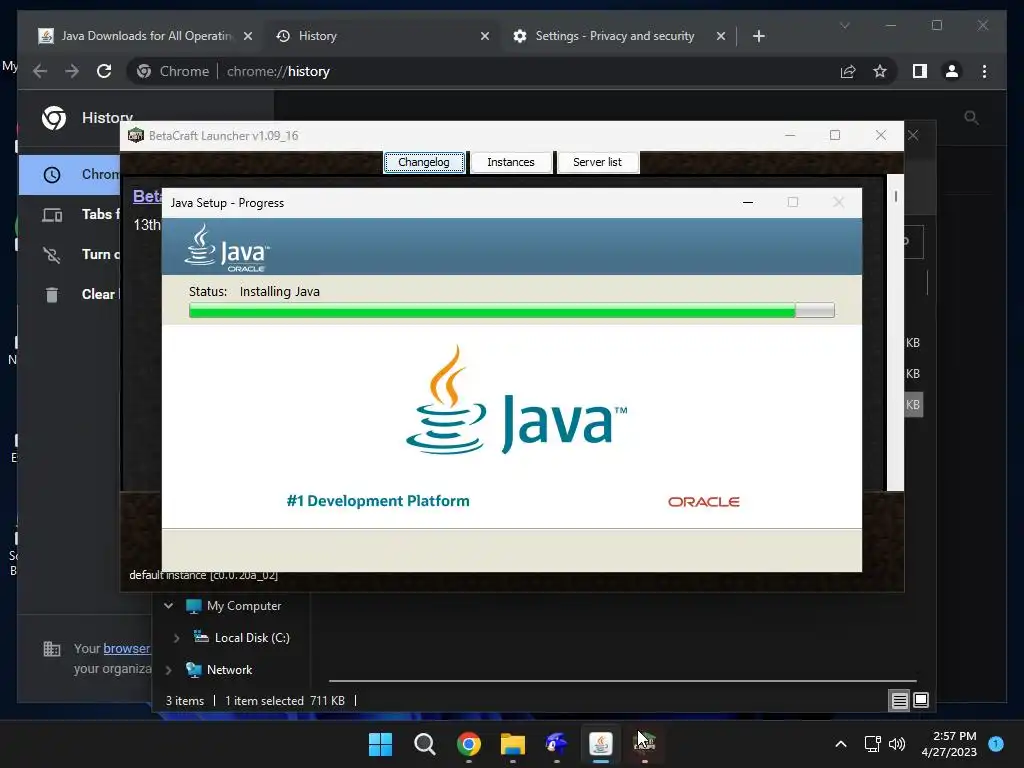The image size is (1024, 768).
Task: Open Clear browsing data
Action: tap(69, 295)
